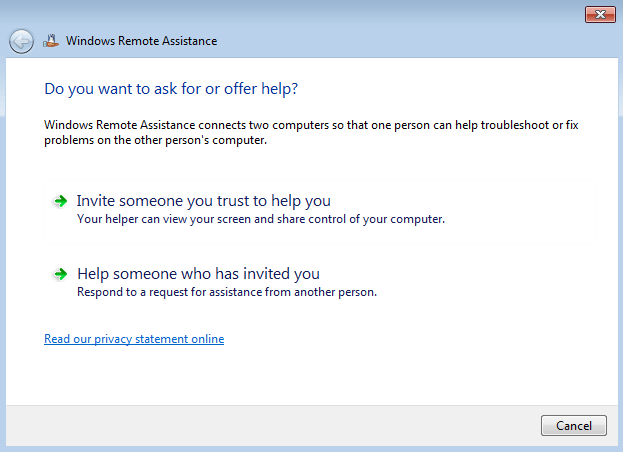623x452 pixels.
Task: Select Help someone who has invited you
Action: tap(320, 283)
